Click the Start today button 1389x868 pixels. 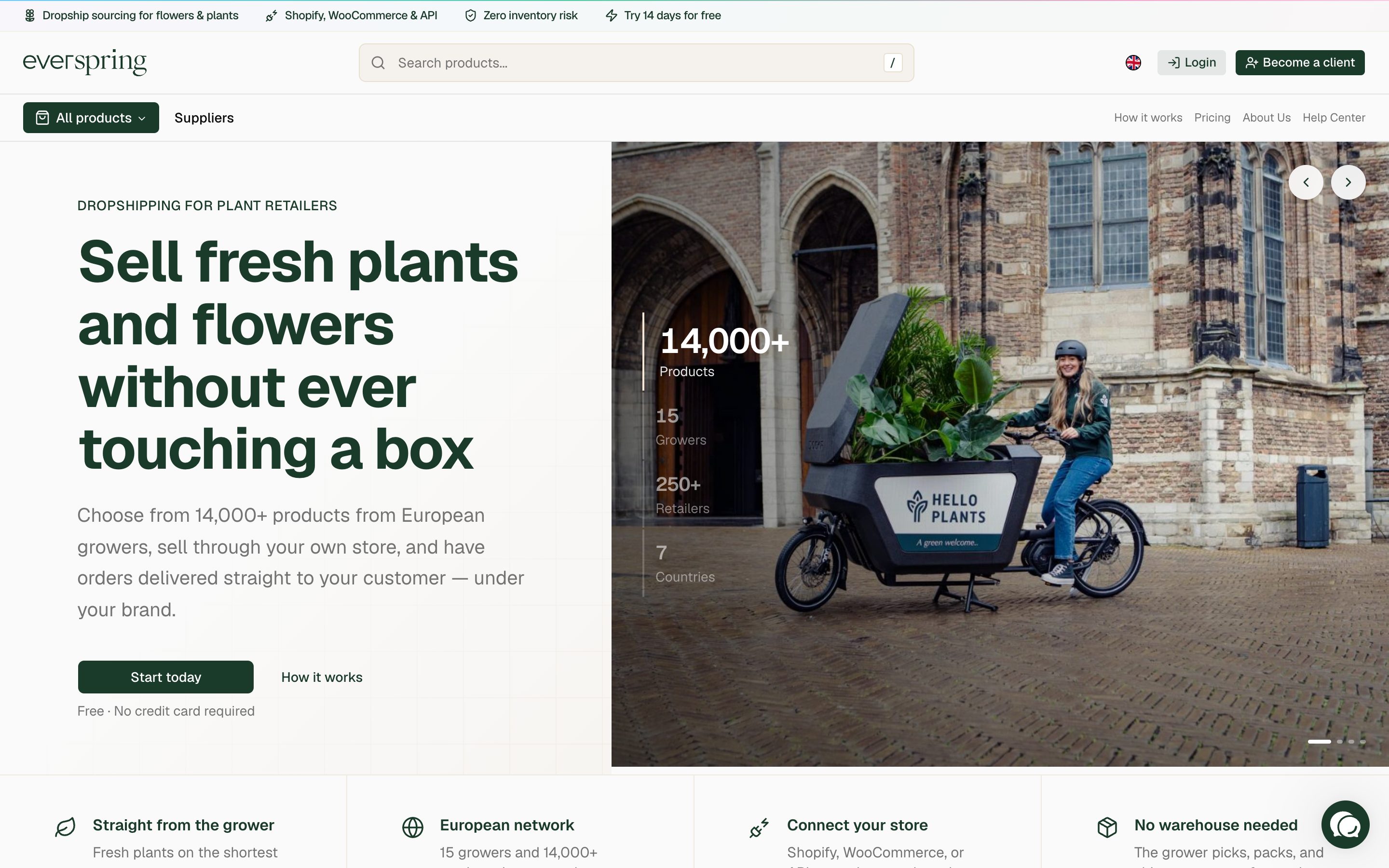tap(166, 677)
